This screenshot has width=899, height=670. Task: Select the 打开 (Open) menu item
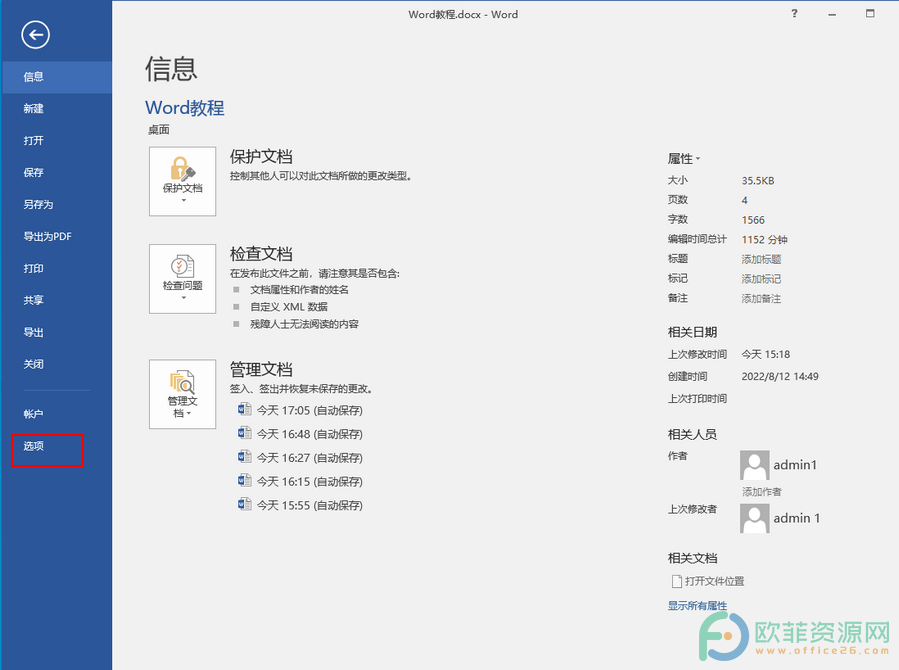[x=57, y=141]
